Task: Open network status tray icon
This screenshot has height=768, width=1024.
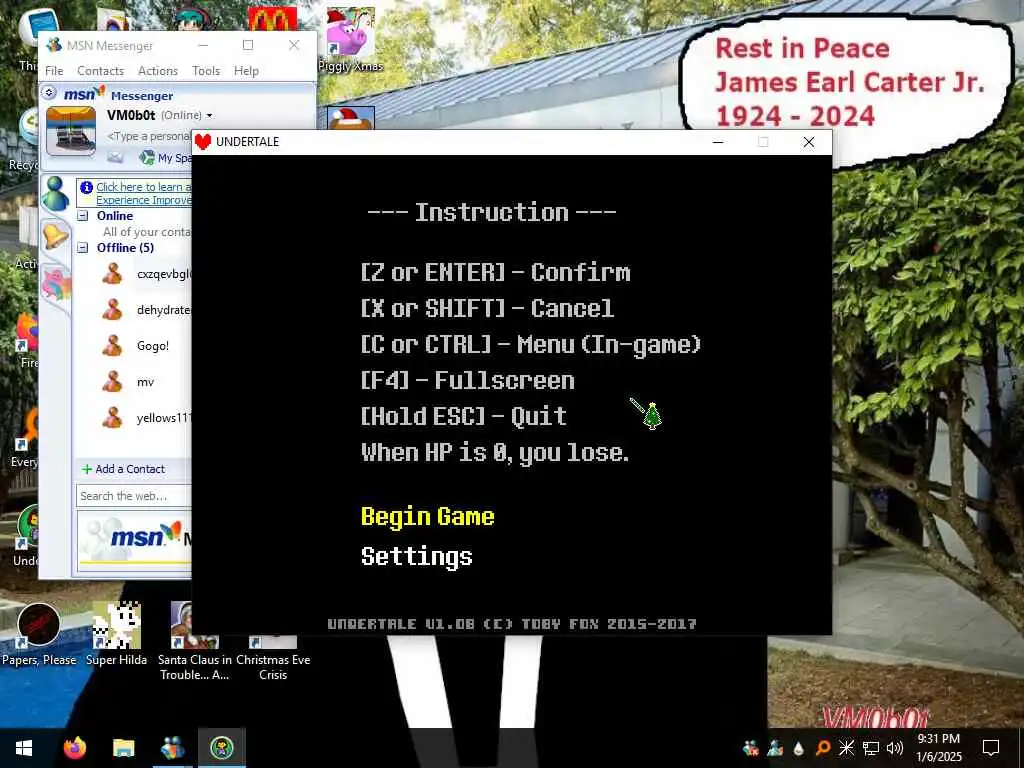Action: (871, 748)
